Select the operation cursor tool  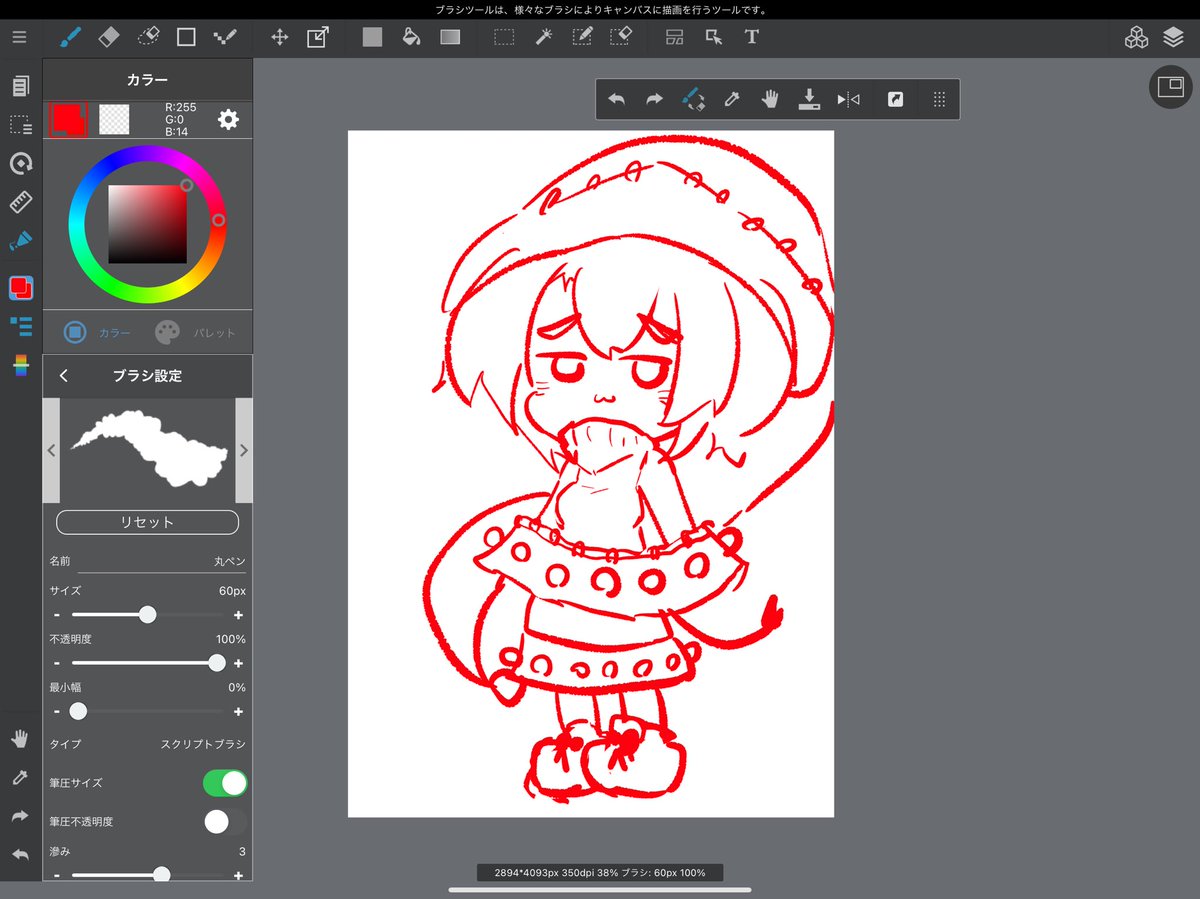tap(713, 37)
